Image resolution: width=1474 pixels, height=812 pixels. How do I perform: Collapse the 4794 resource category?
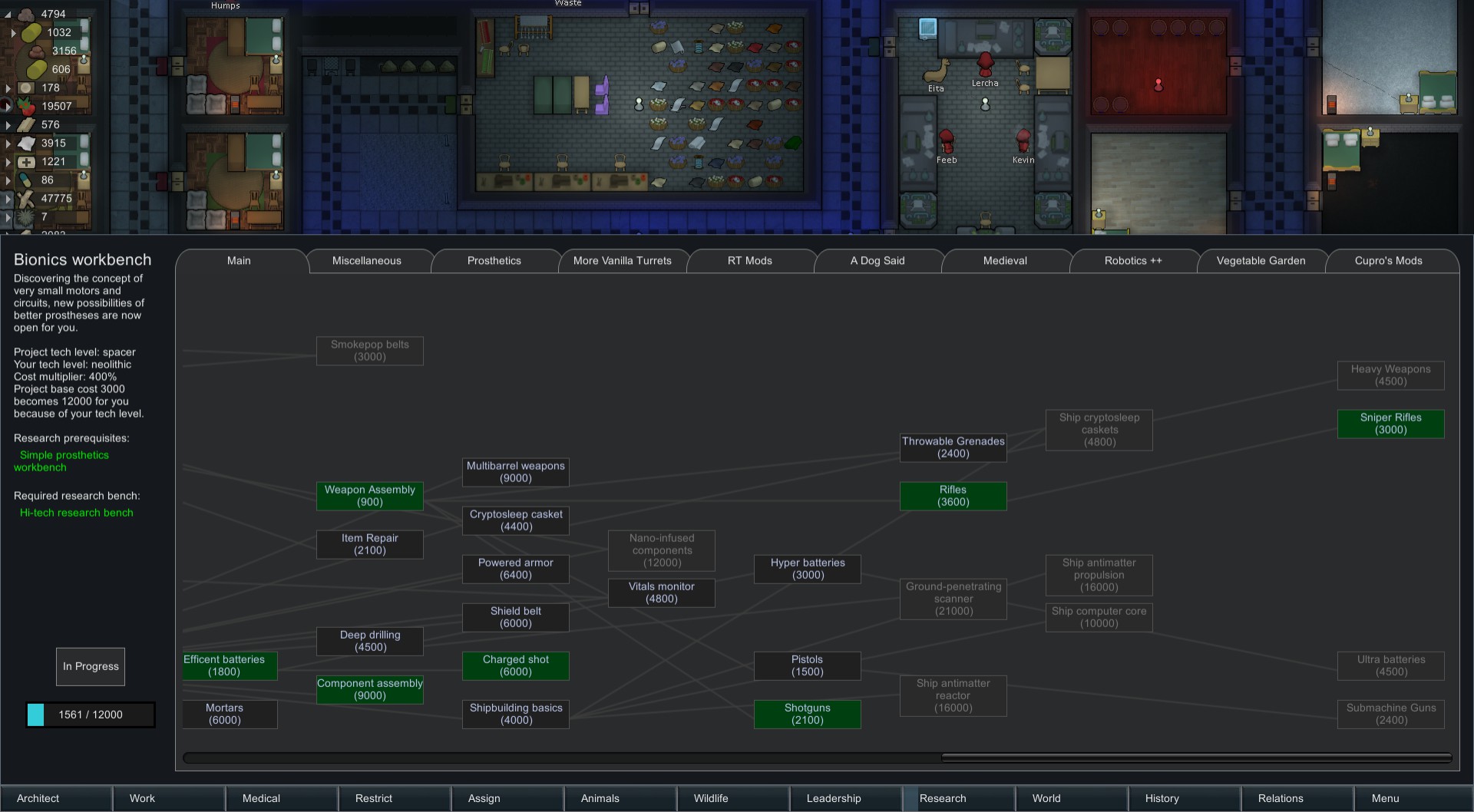tap(8, 14)
